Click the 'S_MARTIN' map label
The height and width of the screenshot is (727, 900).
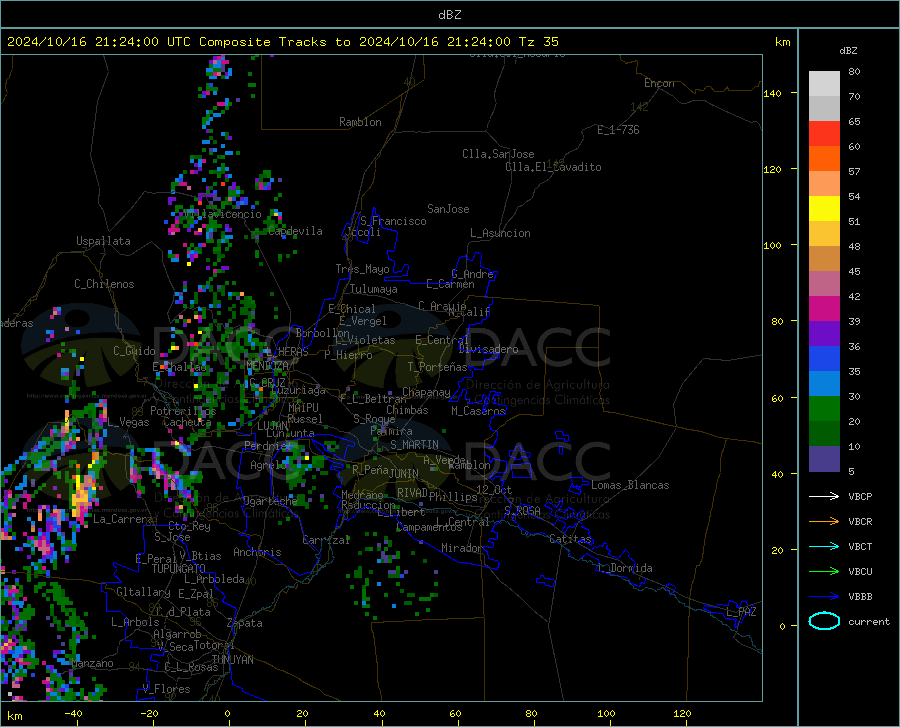click(x=414, y=445)
